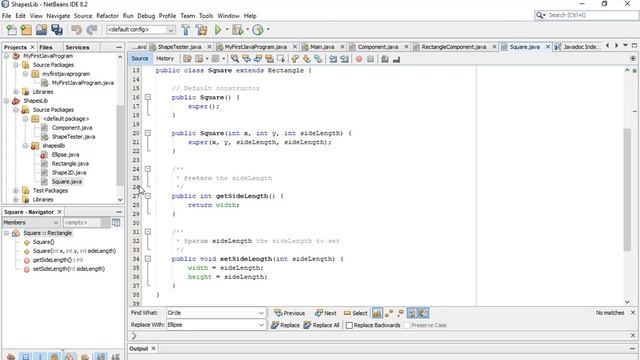Click the Find Selection magnifier icon in editor toolbar
The image size is (640, 360).
235,59
